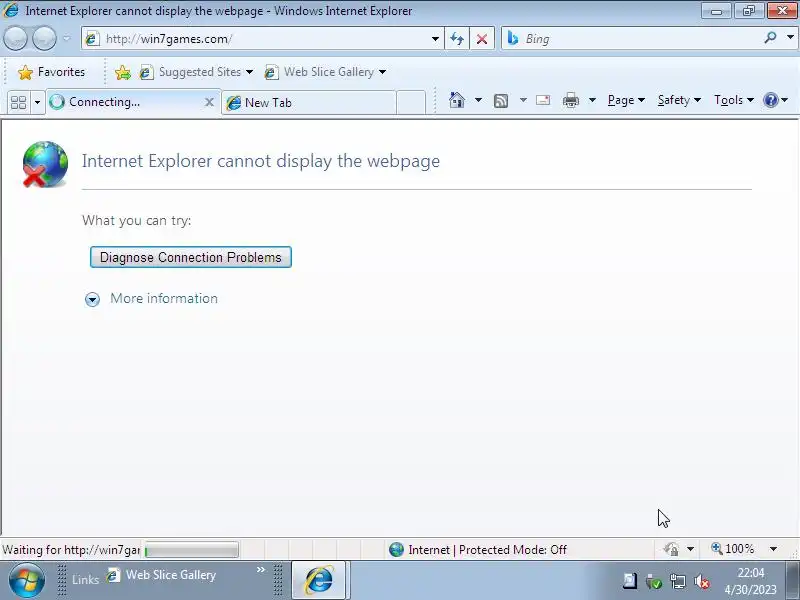
Task: Expand the More information section
Action: tap(92, 299)
